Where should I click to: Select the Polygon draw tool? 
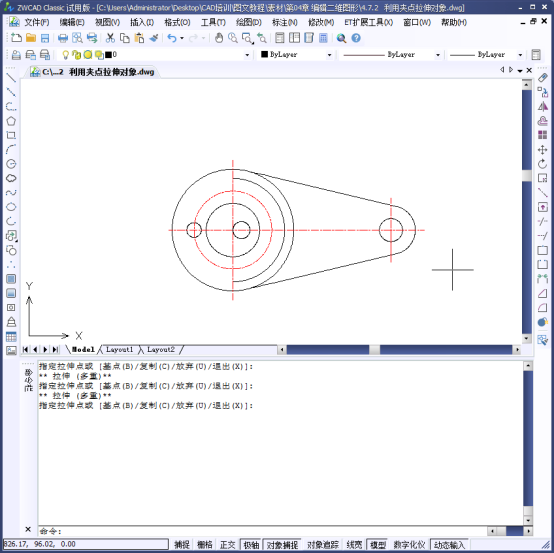click(x=11, y=121)
